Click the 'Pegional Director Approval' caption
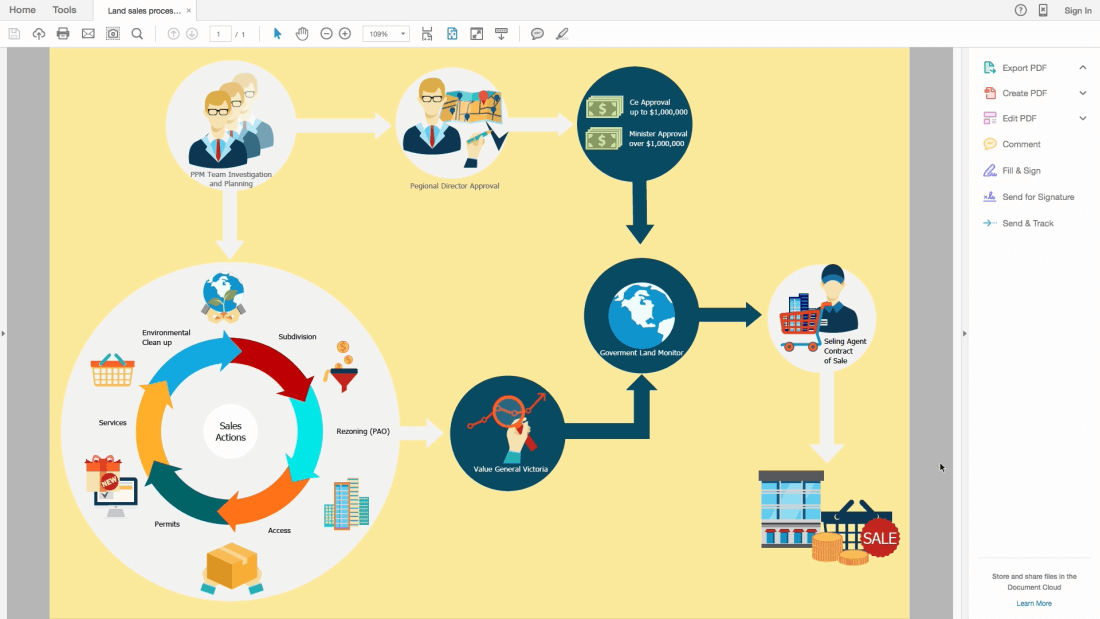Image resolution: width=1100 pixels, height=619 pixels. point(455,186)
